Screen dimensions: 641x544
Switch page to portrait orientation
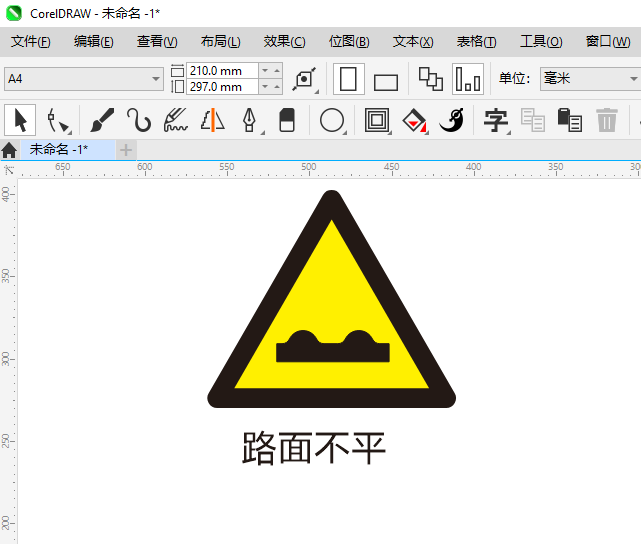[348, 79]
